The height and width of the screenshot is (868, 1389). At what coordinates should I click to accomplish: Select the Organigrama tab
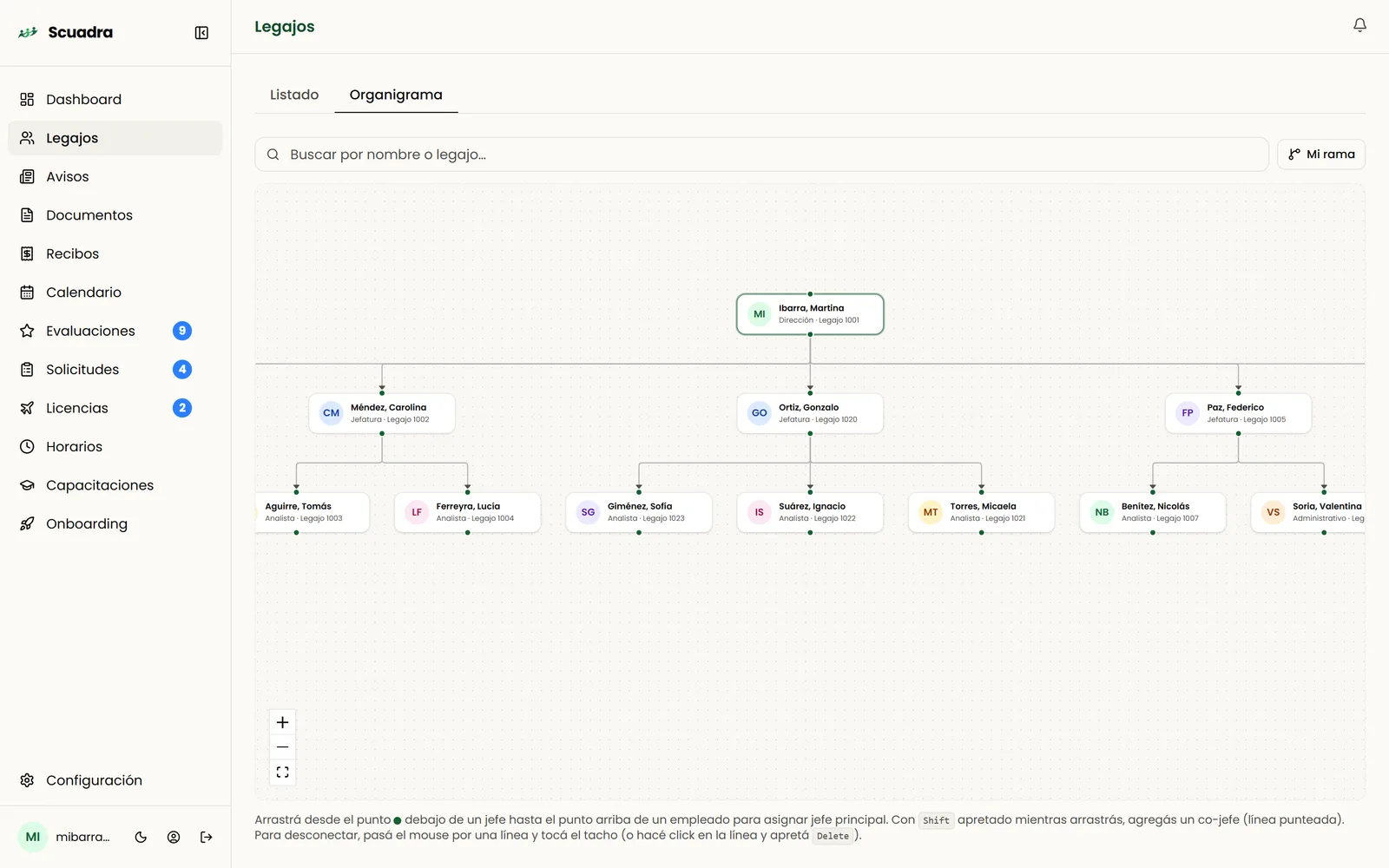pos(396,95)
